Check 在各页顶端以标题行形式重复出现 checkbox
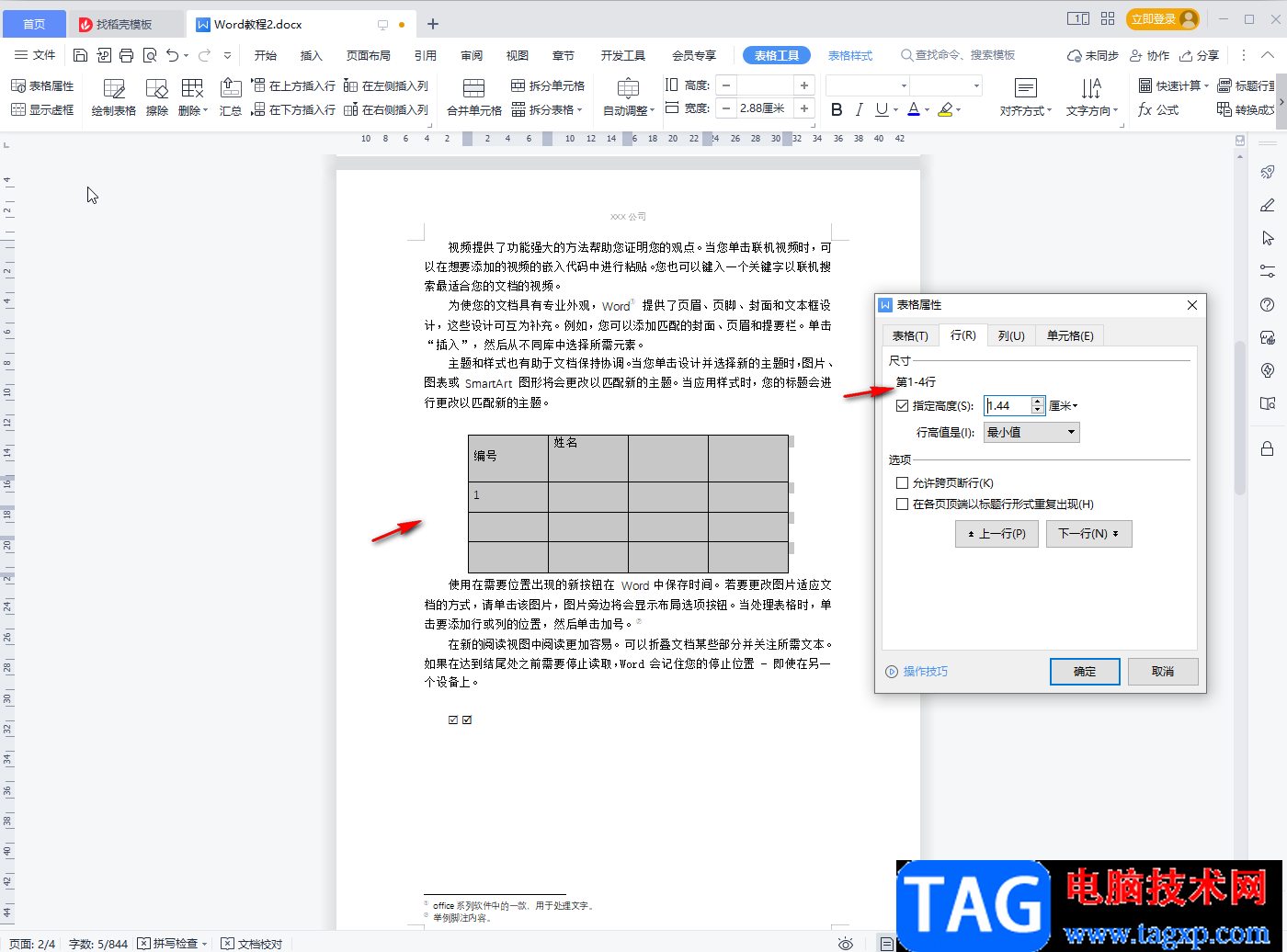This screenshot has width=1287, height=952. [x=902, y=504]
